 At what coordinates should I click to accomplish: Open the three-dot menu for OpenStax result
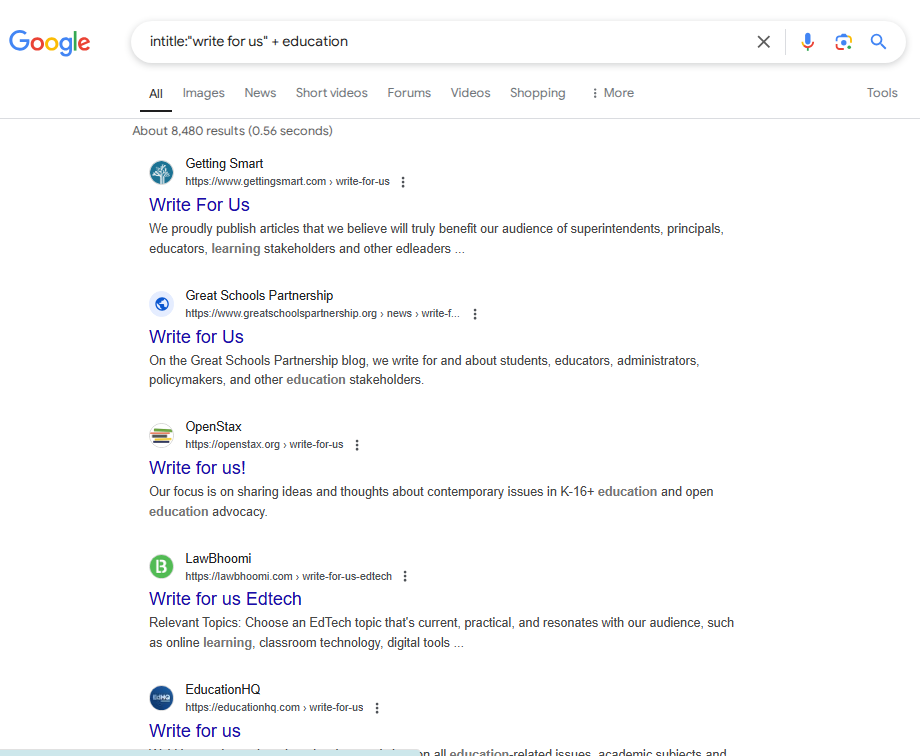coord(357,445)
